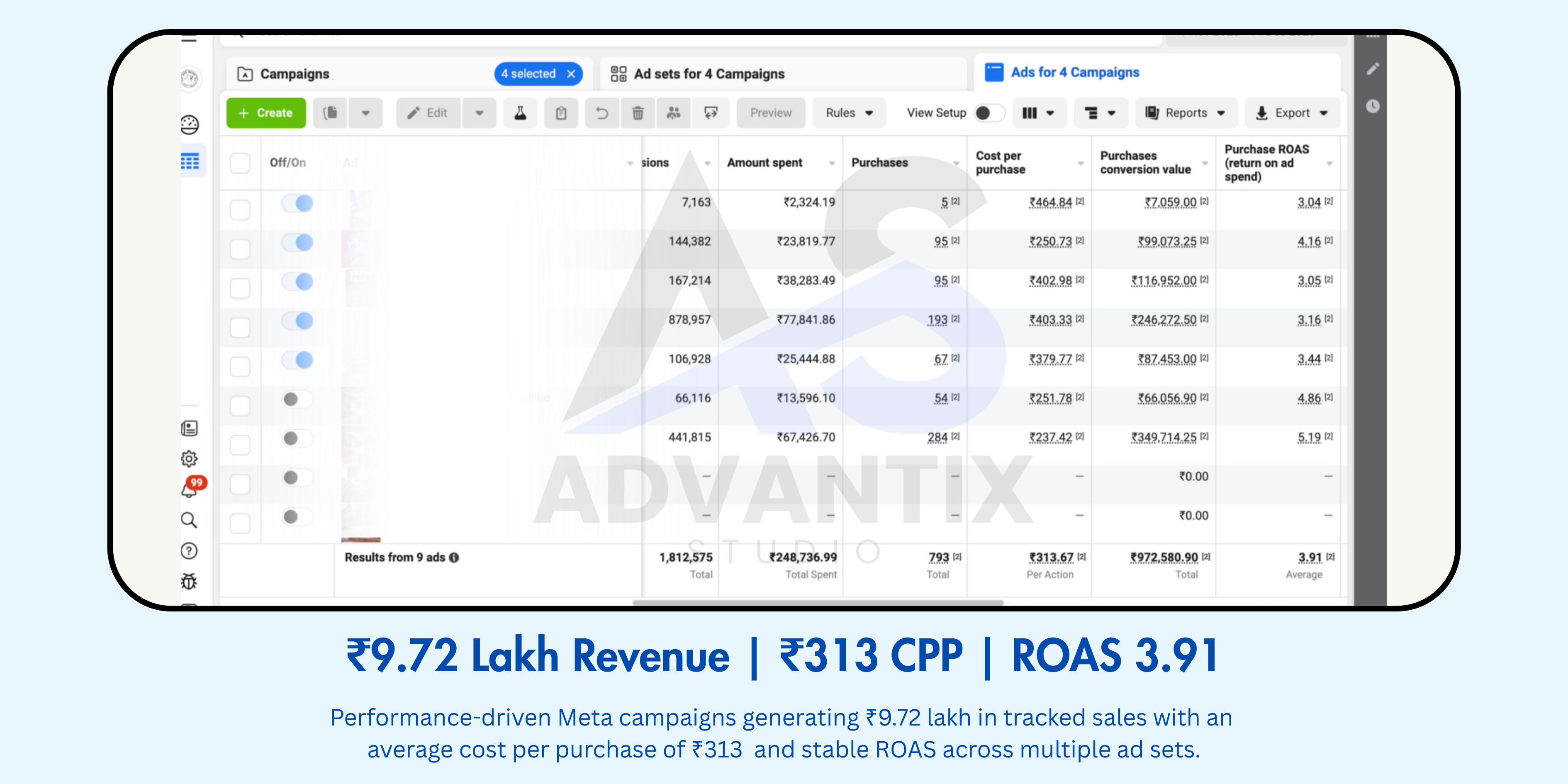Open the Edit options dropdown arrow
This screenshot has width=1568, height=784.
click(479, 112)
